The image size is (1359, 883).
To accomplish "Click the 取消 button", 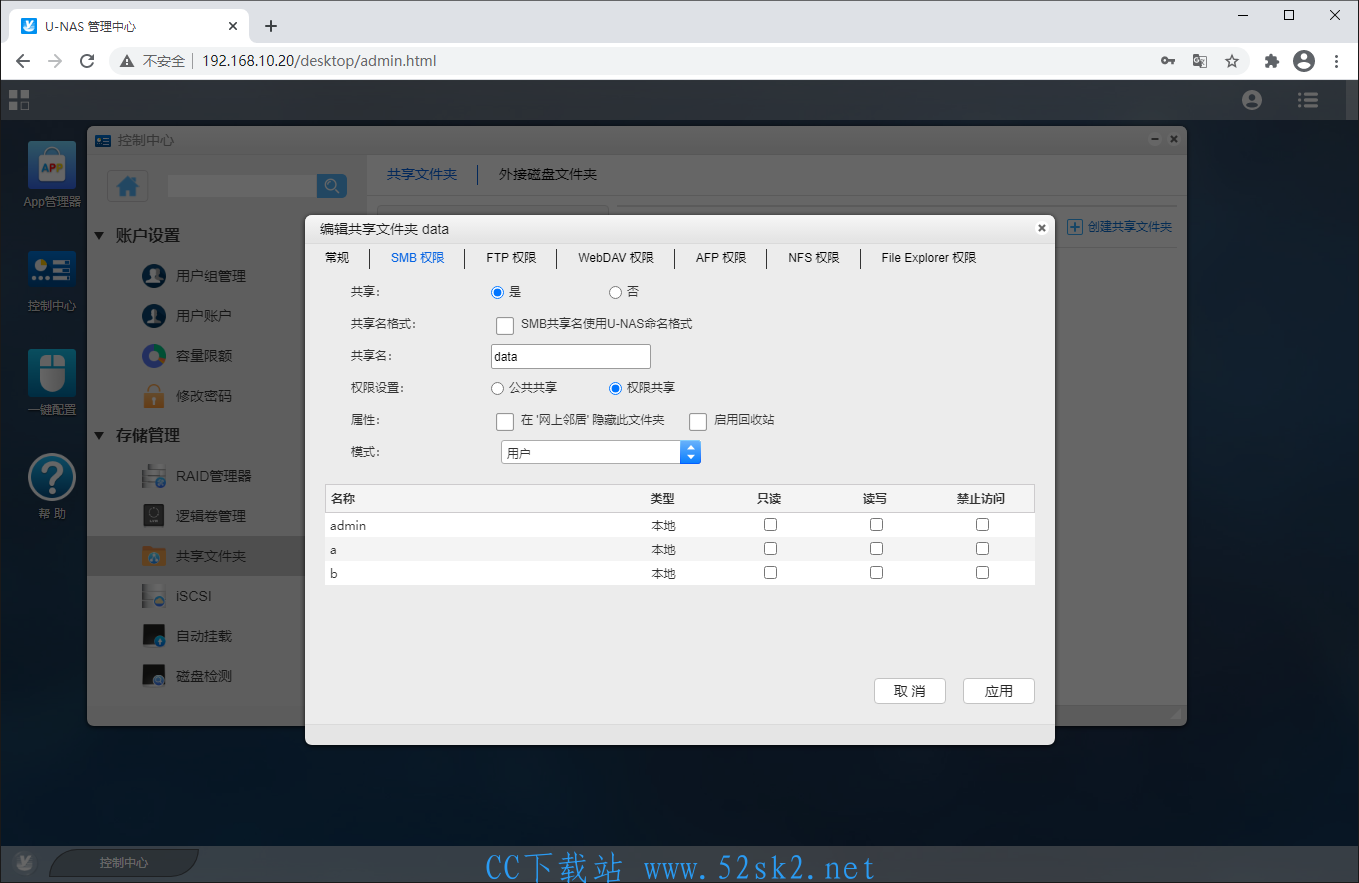I will (910, 691).
